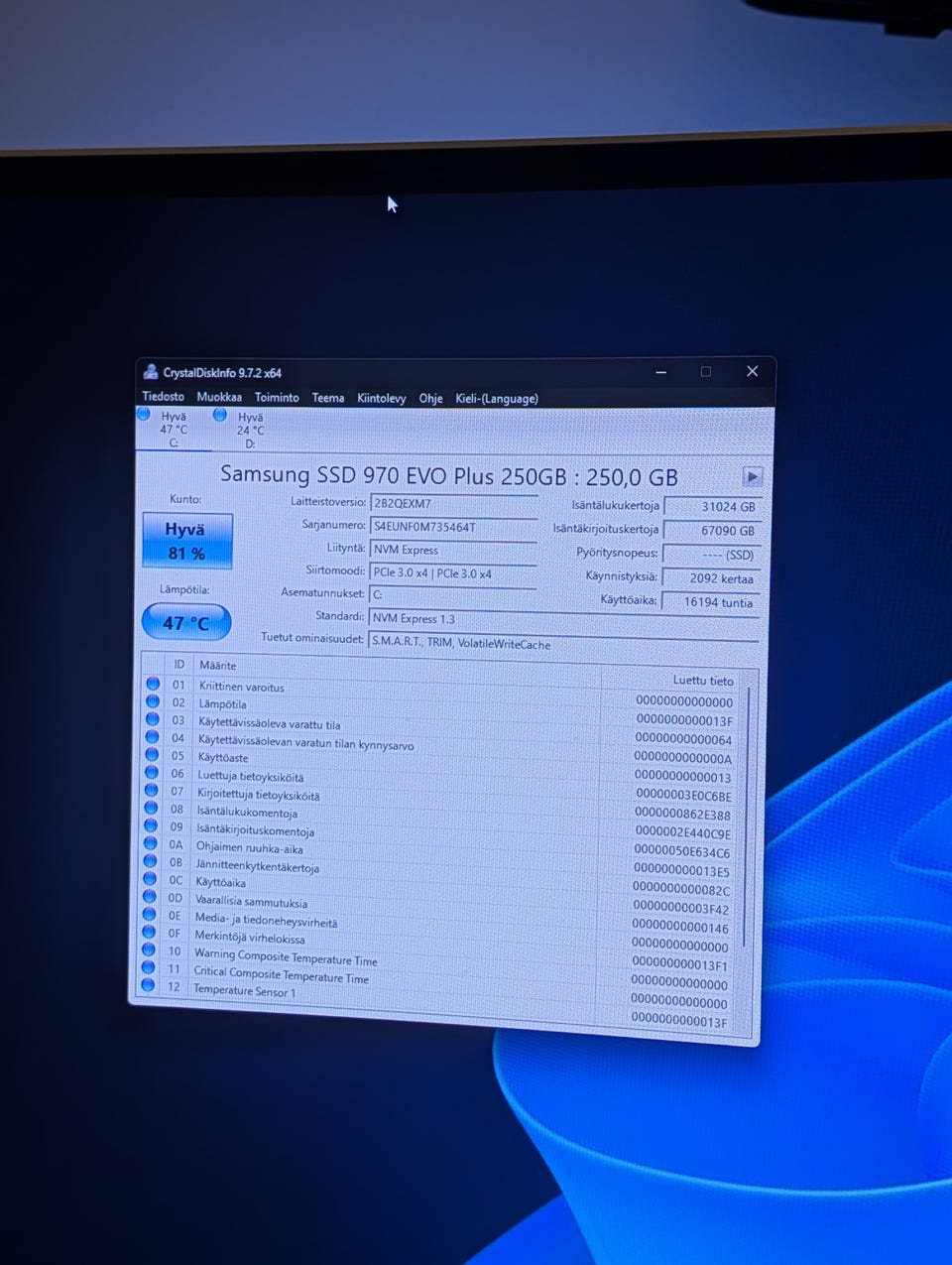Click status dot for Media- ja tiedoneheysvirheitä
Screen dimensions: 952x1265
click(149, 914)
